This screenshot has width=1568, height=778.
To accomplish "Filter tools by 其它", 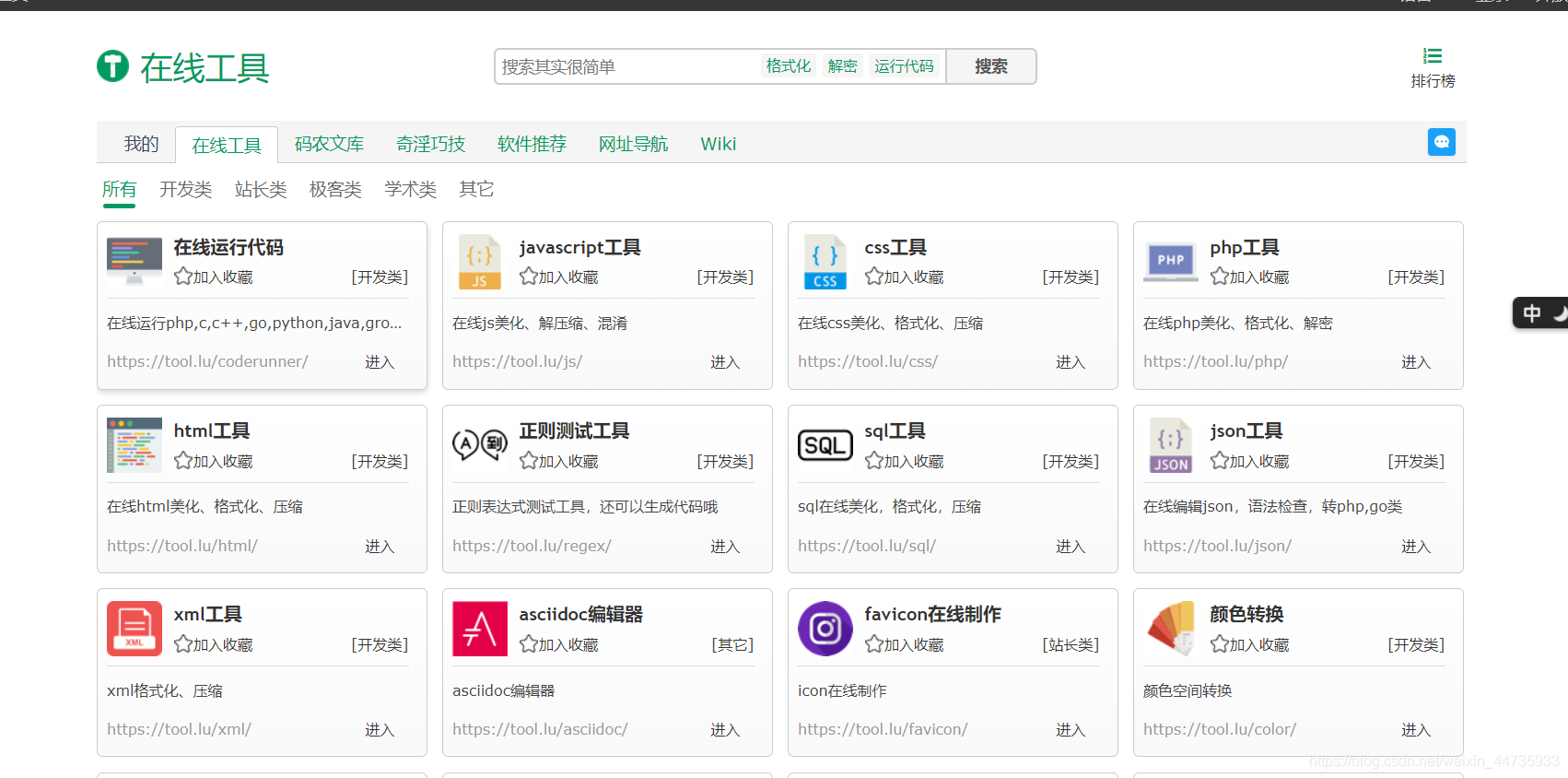I will pos(476,189).
